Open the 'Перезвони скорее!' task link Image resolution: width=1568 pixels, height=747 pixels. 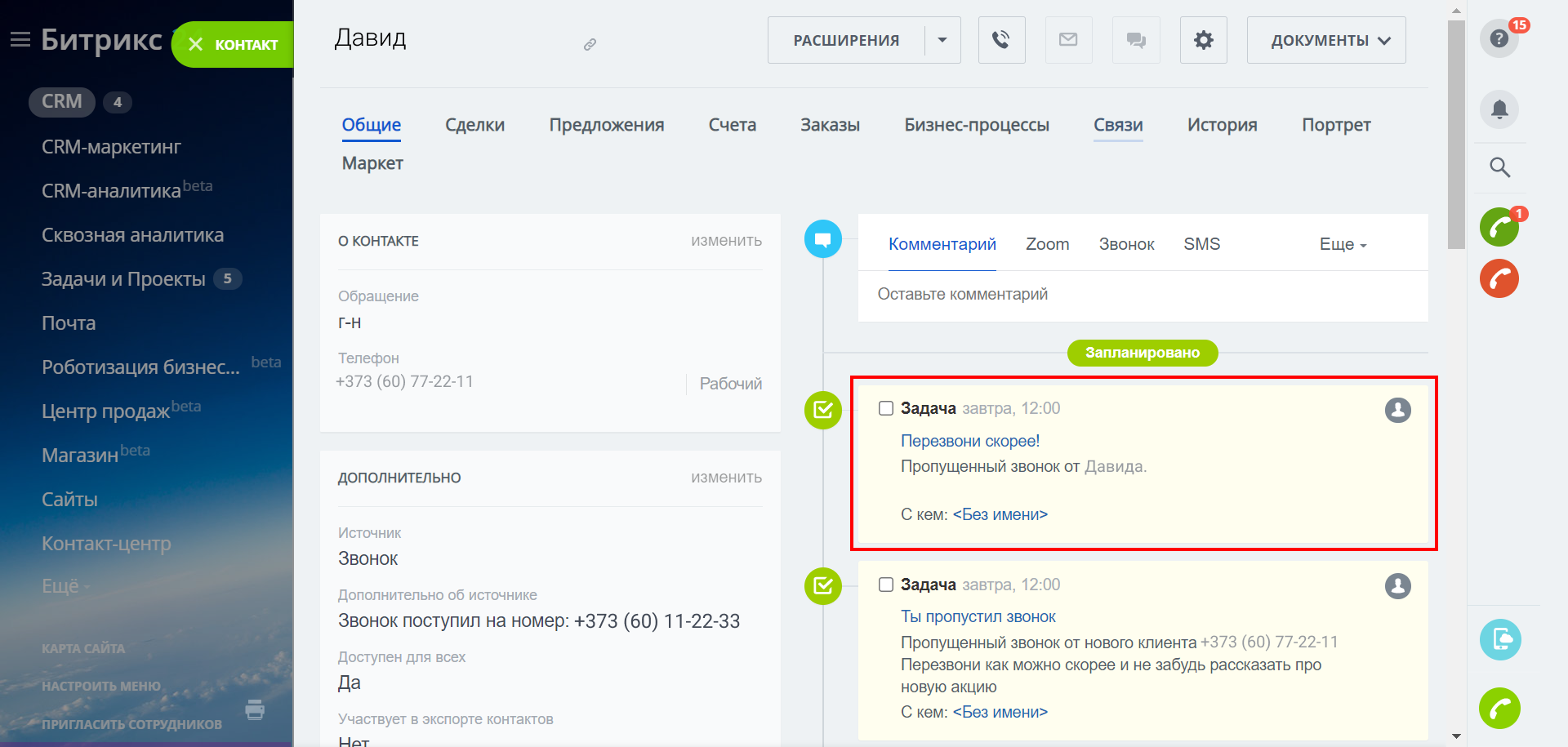click(969, 441)
